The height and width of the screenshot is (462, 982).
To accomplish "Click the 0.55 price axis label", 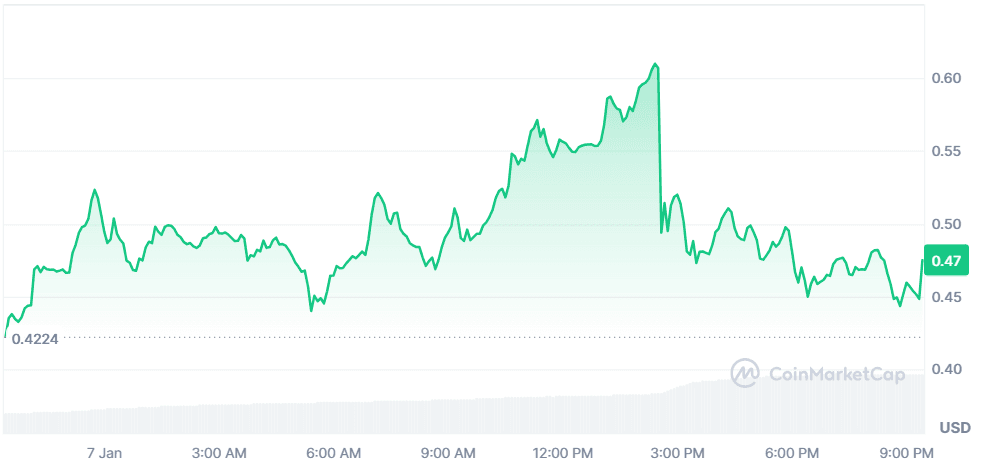I will [x=945, y=151].
